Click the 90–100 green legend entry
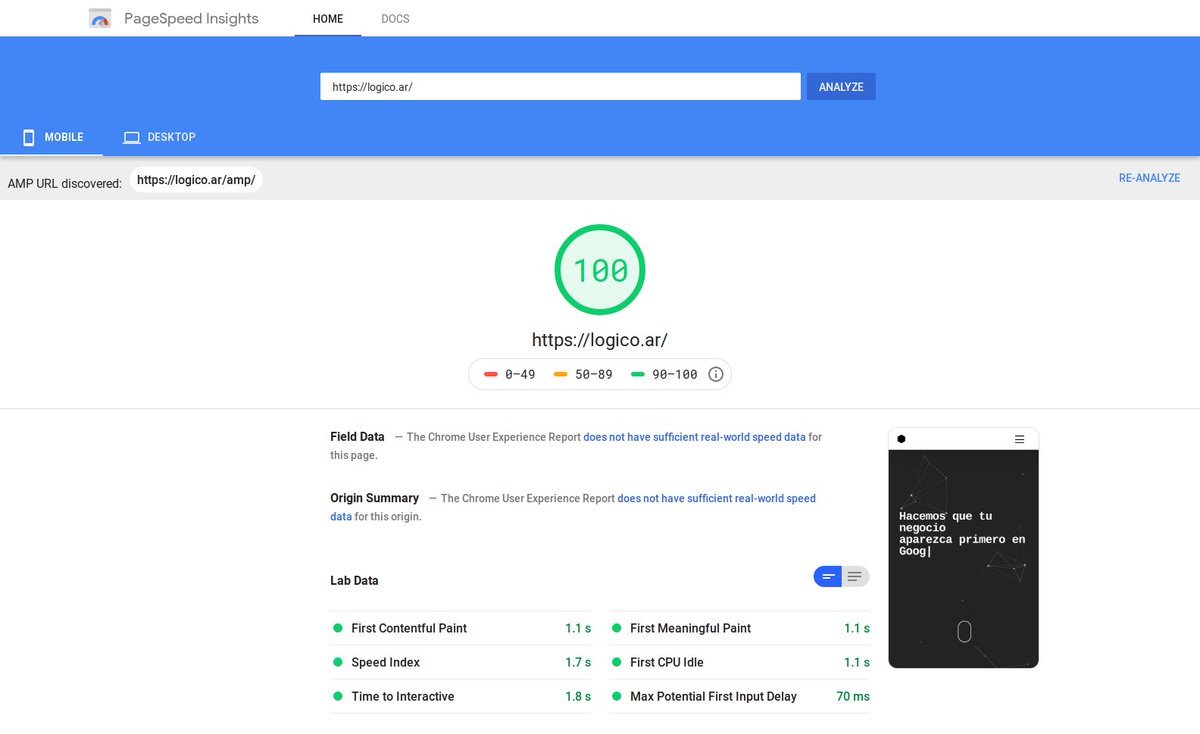The image size is (1200, 734). point(664,374)
